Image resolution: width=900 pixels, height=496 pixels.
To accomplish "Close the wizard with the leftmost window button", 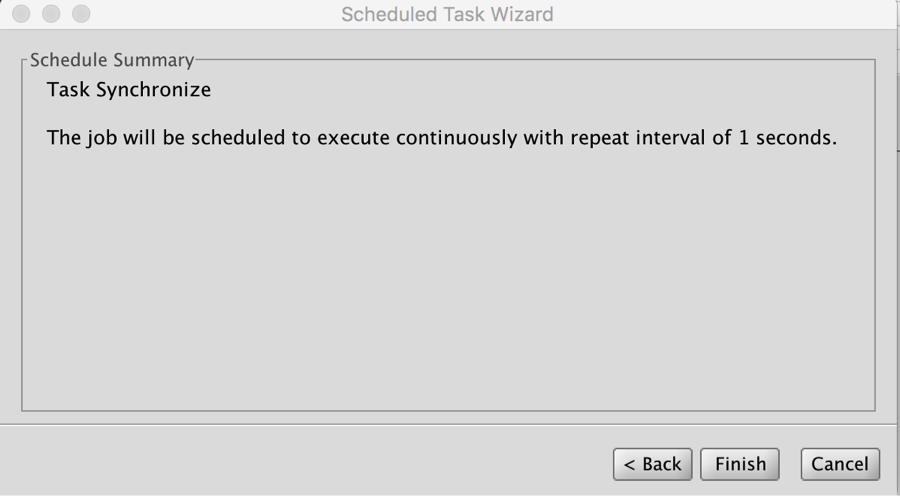I will [21, 15].
